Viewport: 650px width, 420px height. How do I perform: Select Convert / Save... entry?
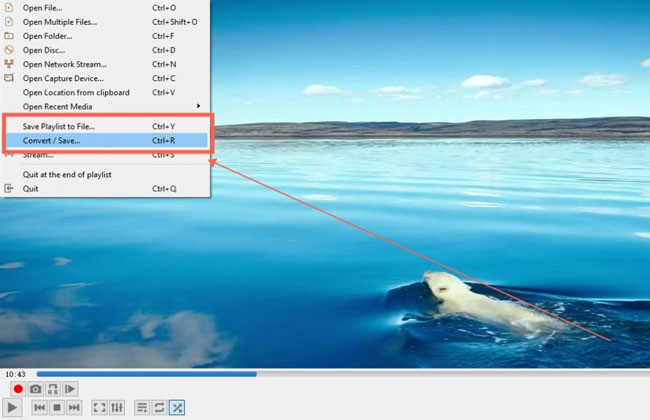(x=105, y=141)
